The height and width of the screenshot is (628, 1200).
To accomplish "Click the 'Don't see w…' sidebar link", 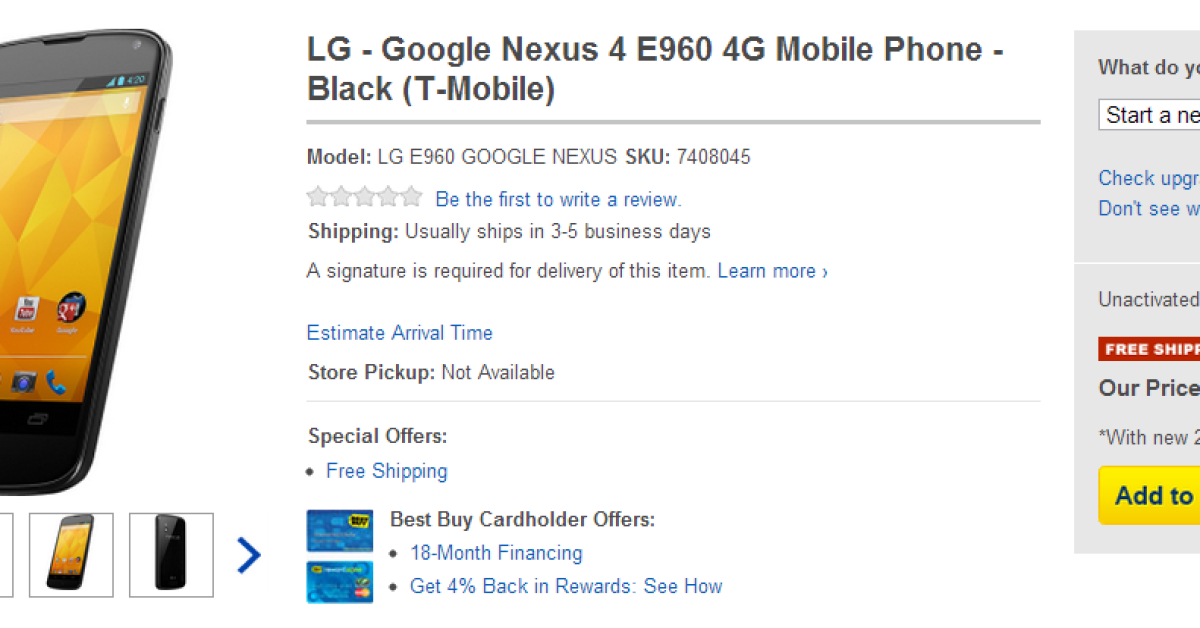I will pos(1149,208).
